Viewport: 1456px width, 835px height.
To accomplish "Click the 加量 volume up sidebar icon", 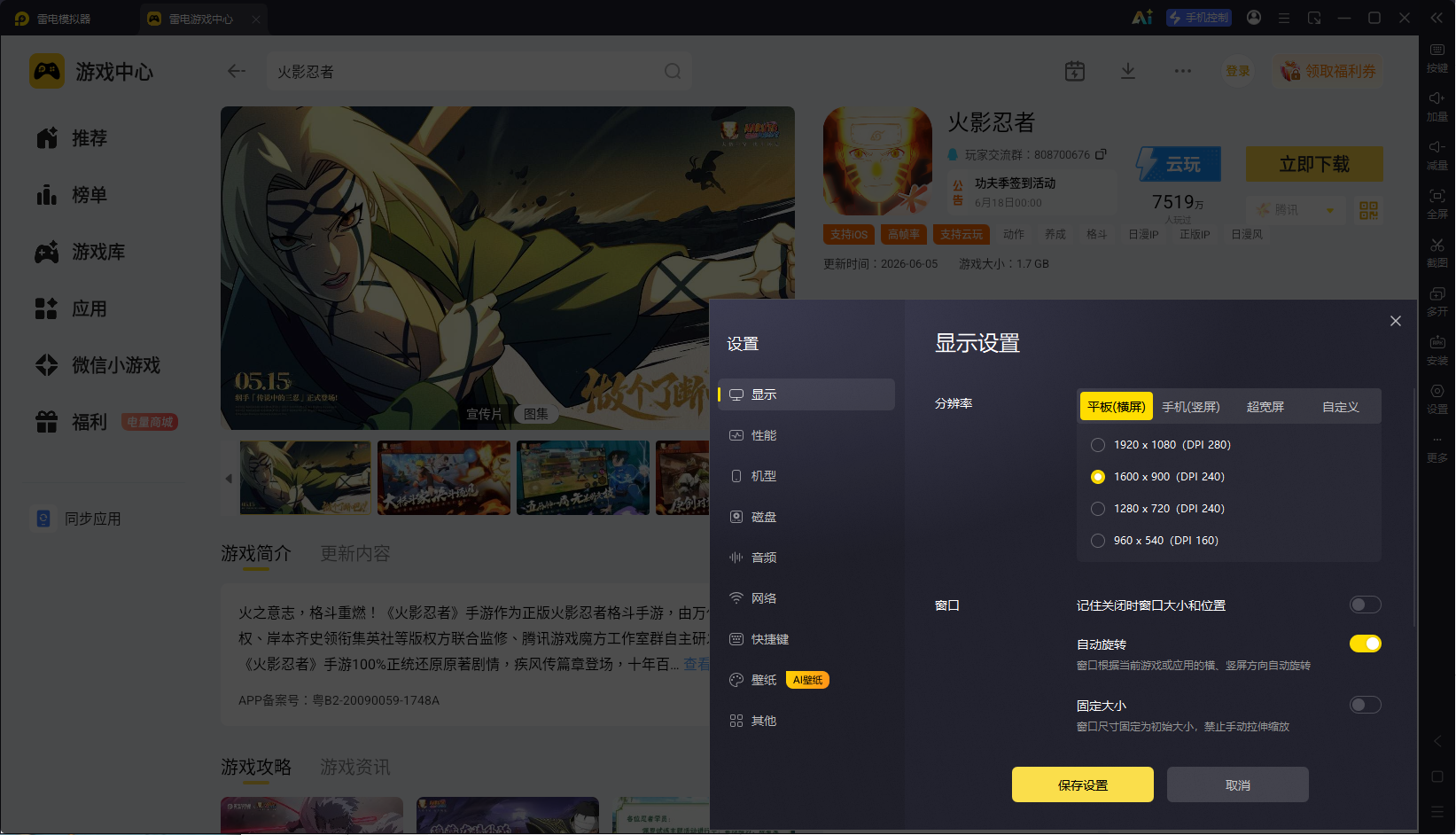I will click(x=1437, y=106).
